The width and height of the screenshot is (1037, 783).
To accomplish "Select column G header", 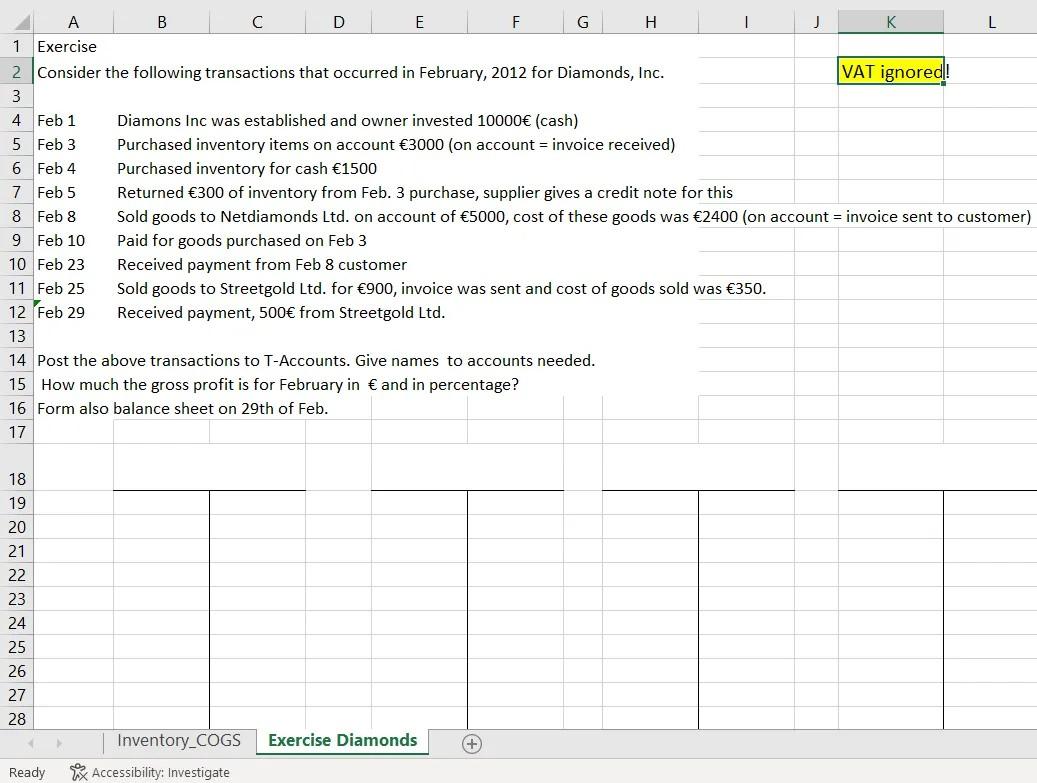I will click(x=583, y=22).
